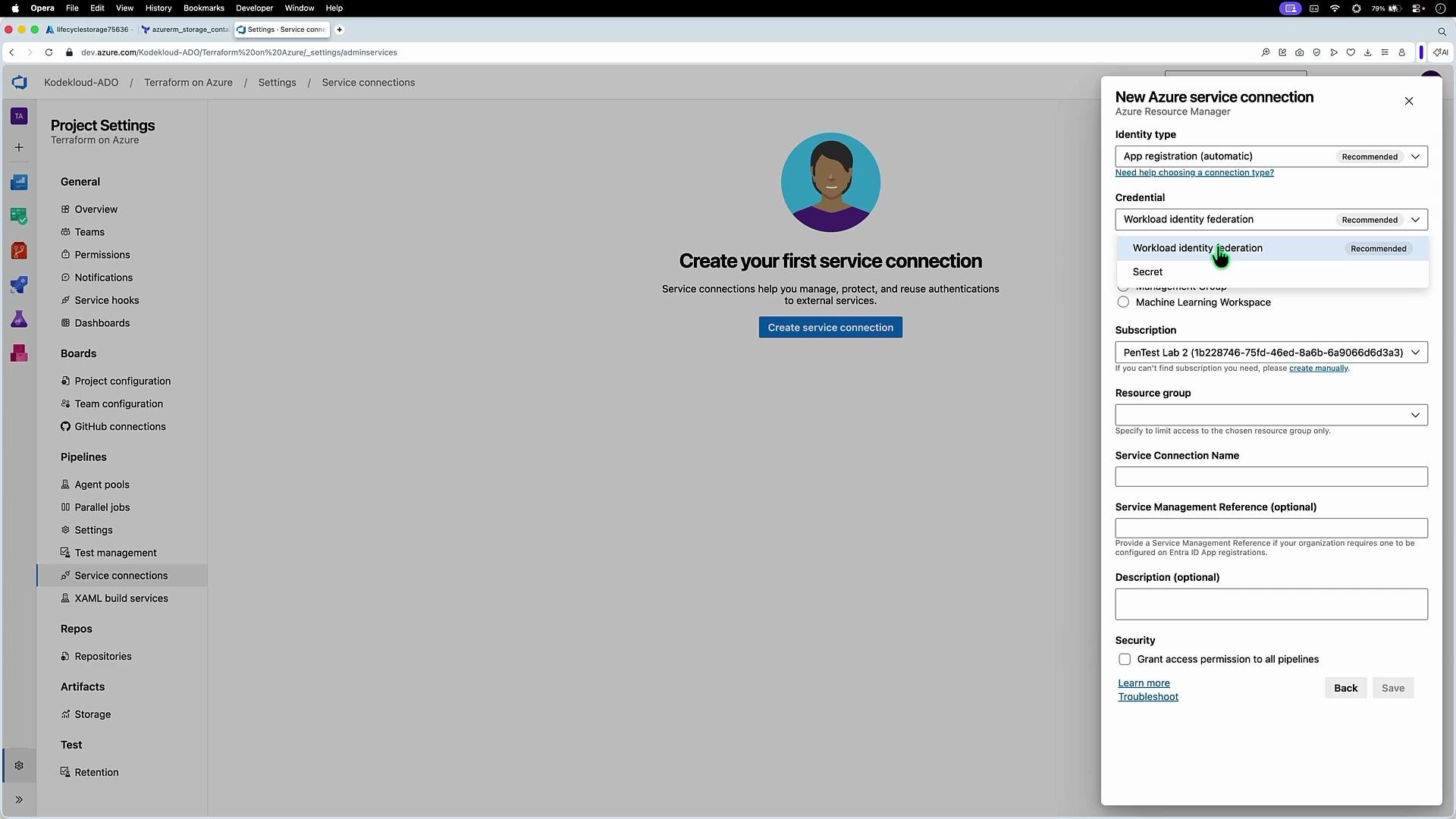The width and height of the screenshot is (1456, 819).
Task: Open Agent pools settings
Action: [x=102, y=485]
